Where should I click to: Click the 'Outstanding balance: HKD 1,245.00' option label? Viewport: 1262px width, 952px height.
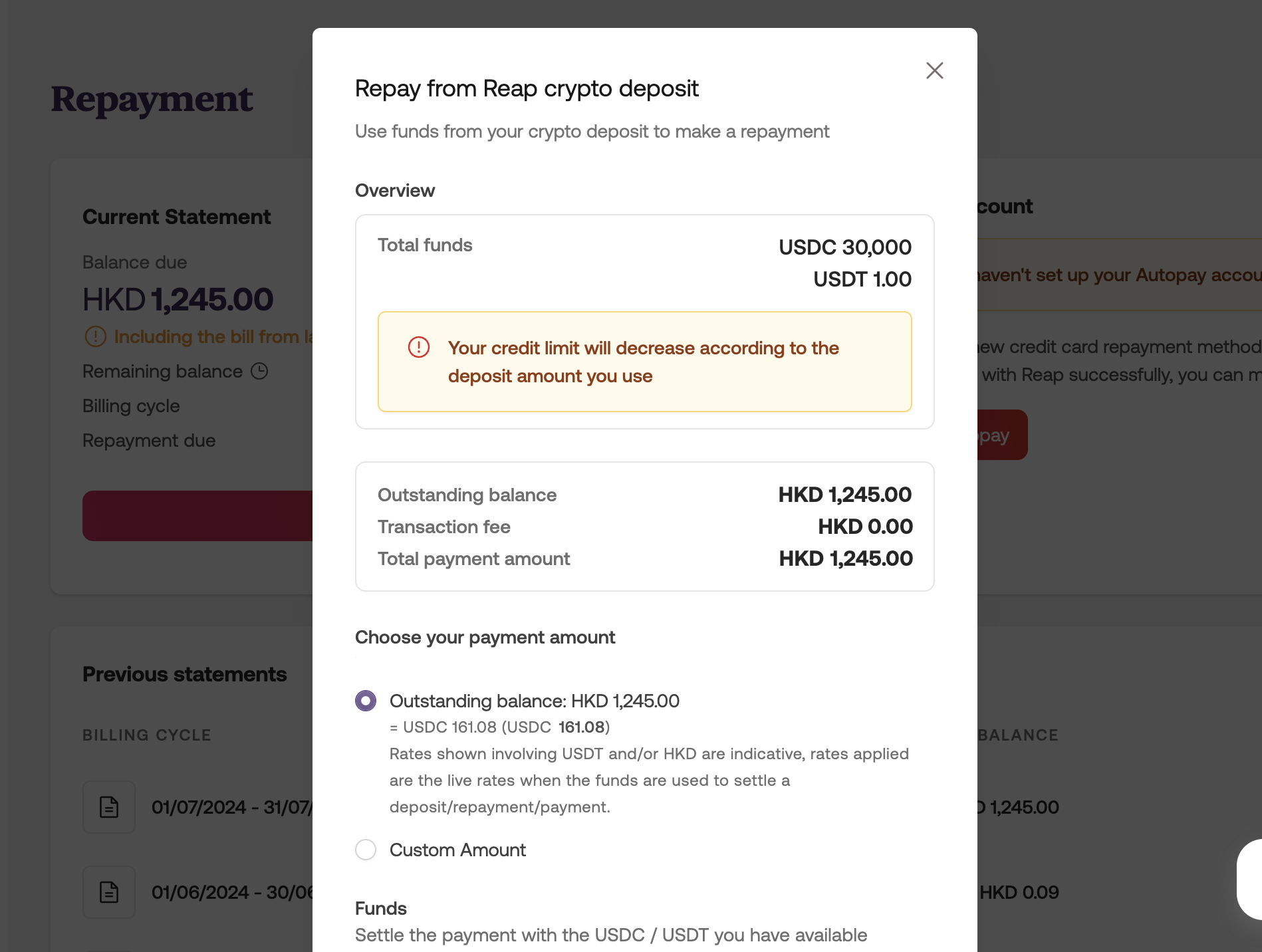coord(534,701)
